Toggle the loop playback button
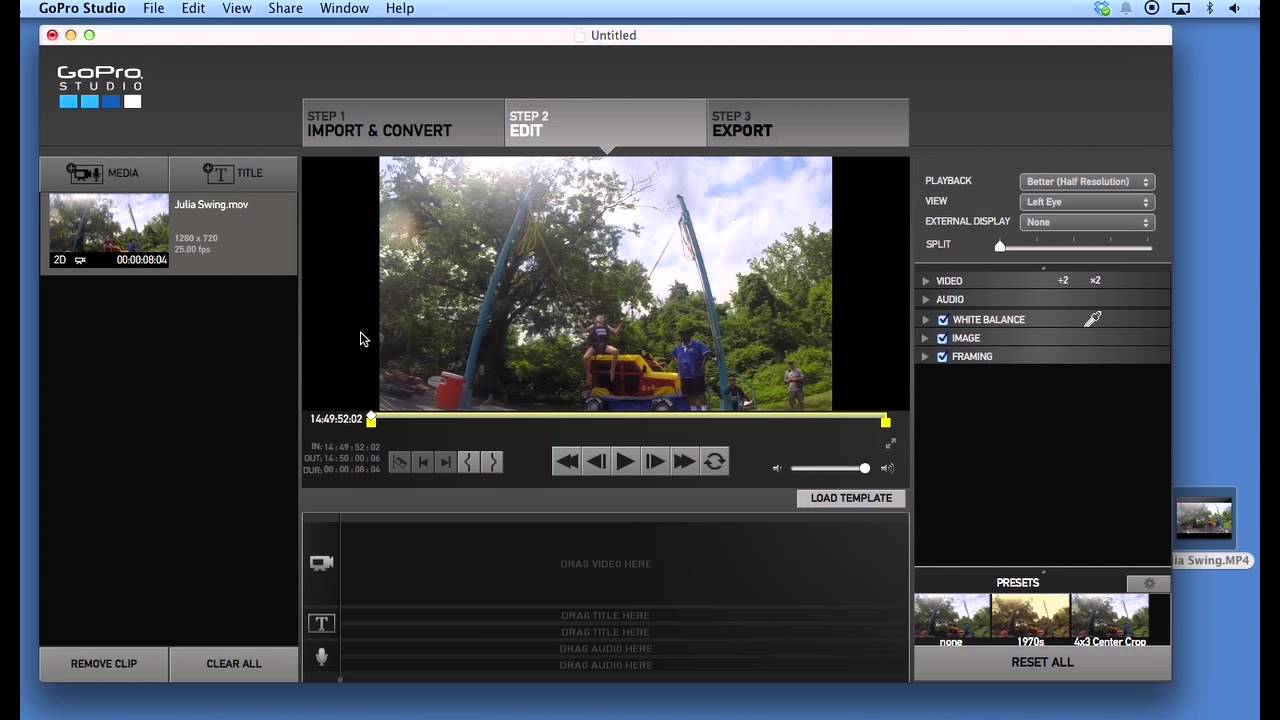 [714, 461]
